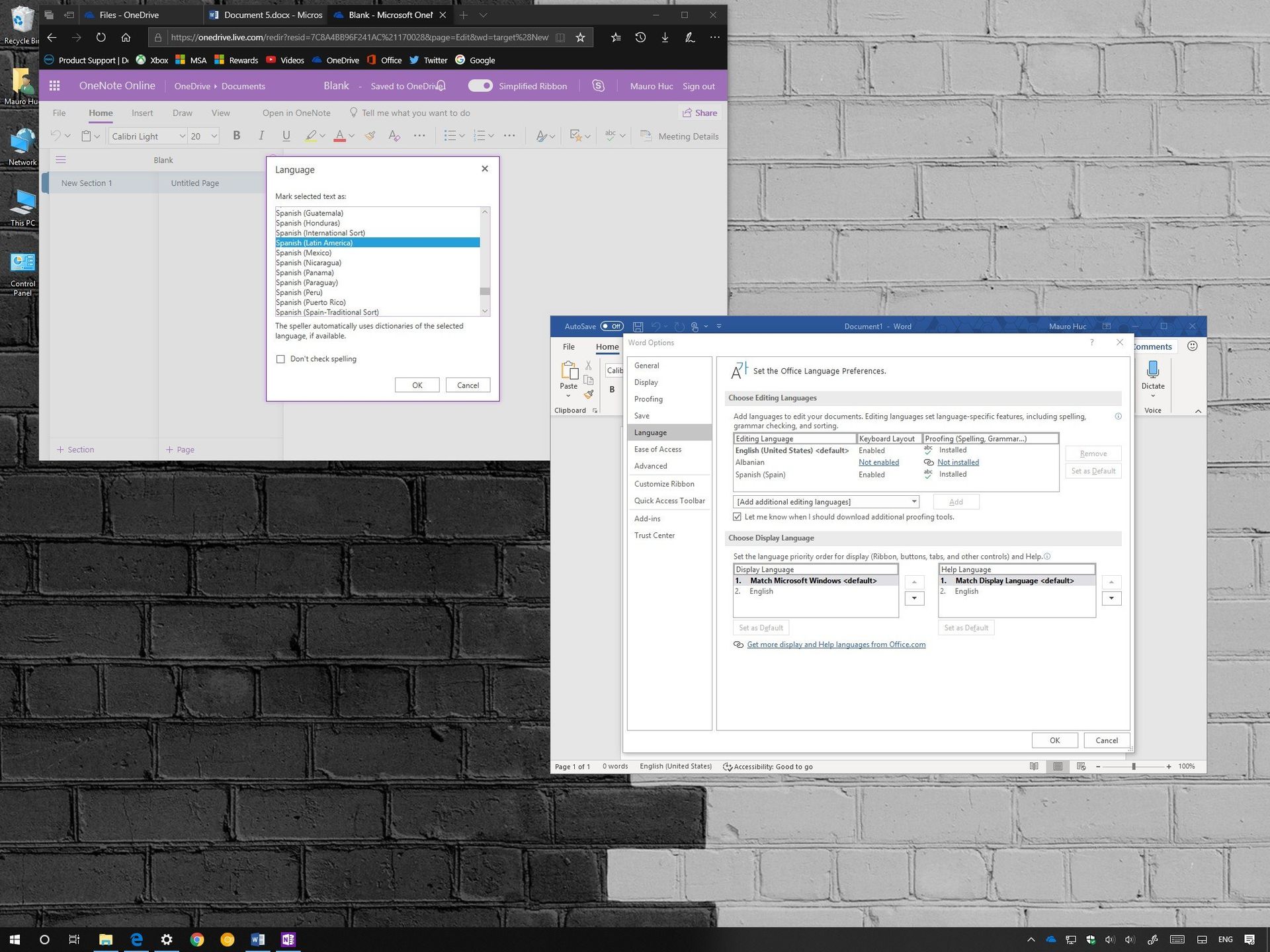Open the font size dropdown in OneNote
Screen dimensions: 1270x952
pyautogui.click(x=214, y=136)
